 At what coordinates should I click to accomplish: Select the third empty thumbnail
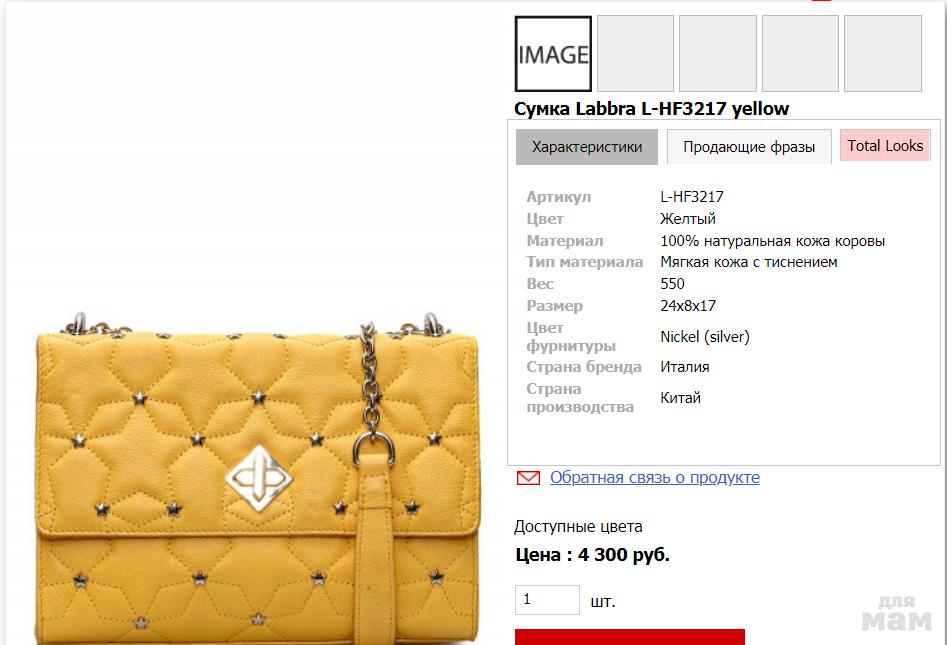(717, 54)
